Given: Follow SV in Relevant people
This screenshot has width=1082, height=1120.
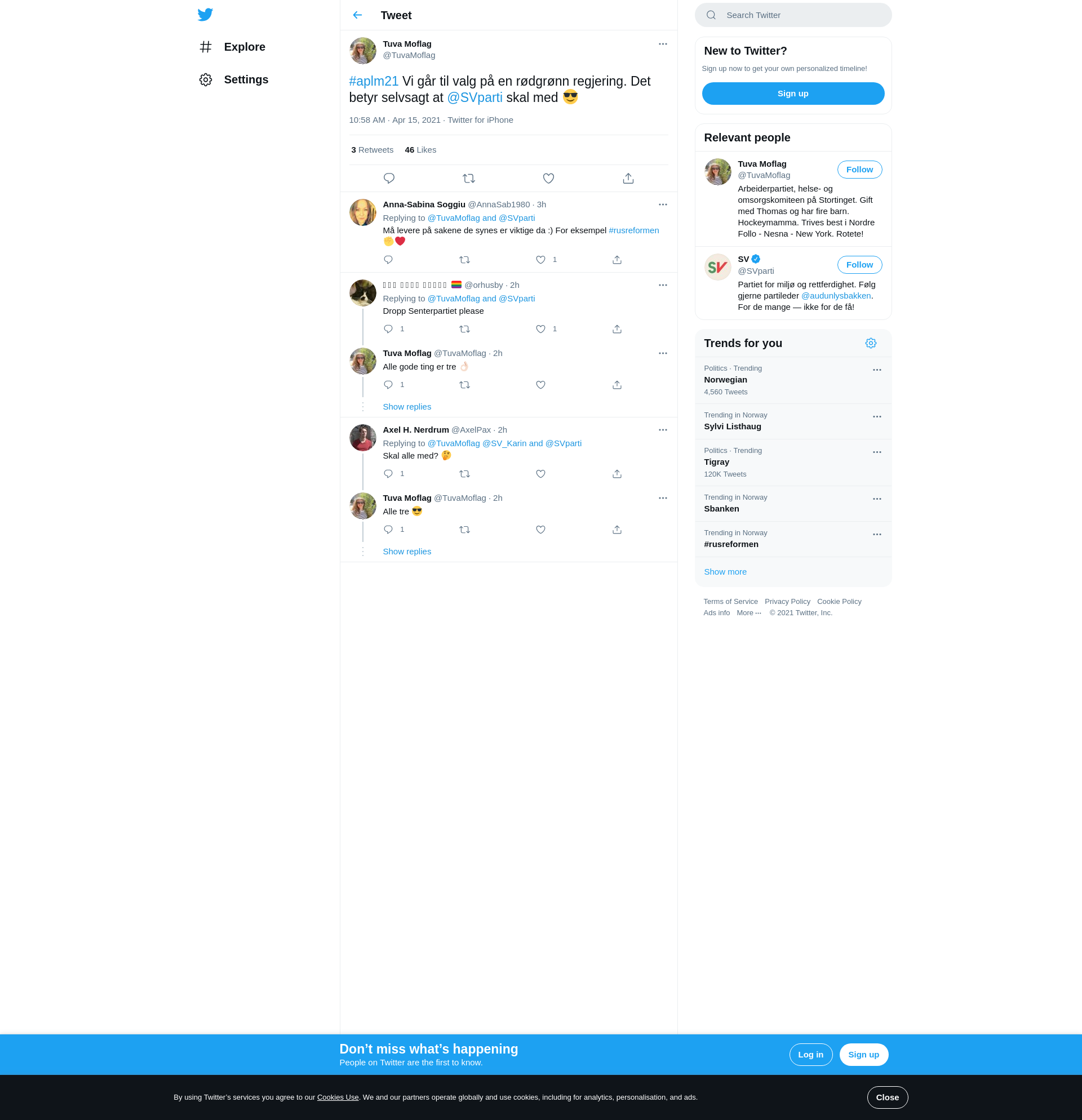Looking at the screenshot, I should (859, 265).
